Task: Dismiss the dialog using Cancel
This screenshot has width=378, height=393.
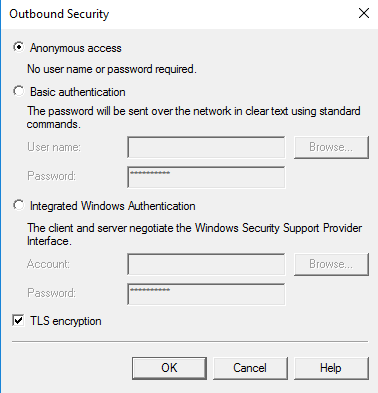Action: 250,368
